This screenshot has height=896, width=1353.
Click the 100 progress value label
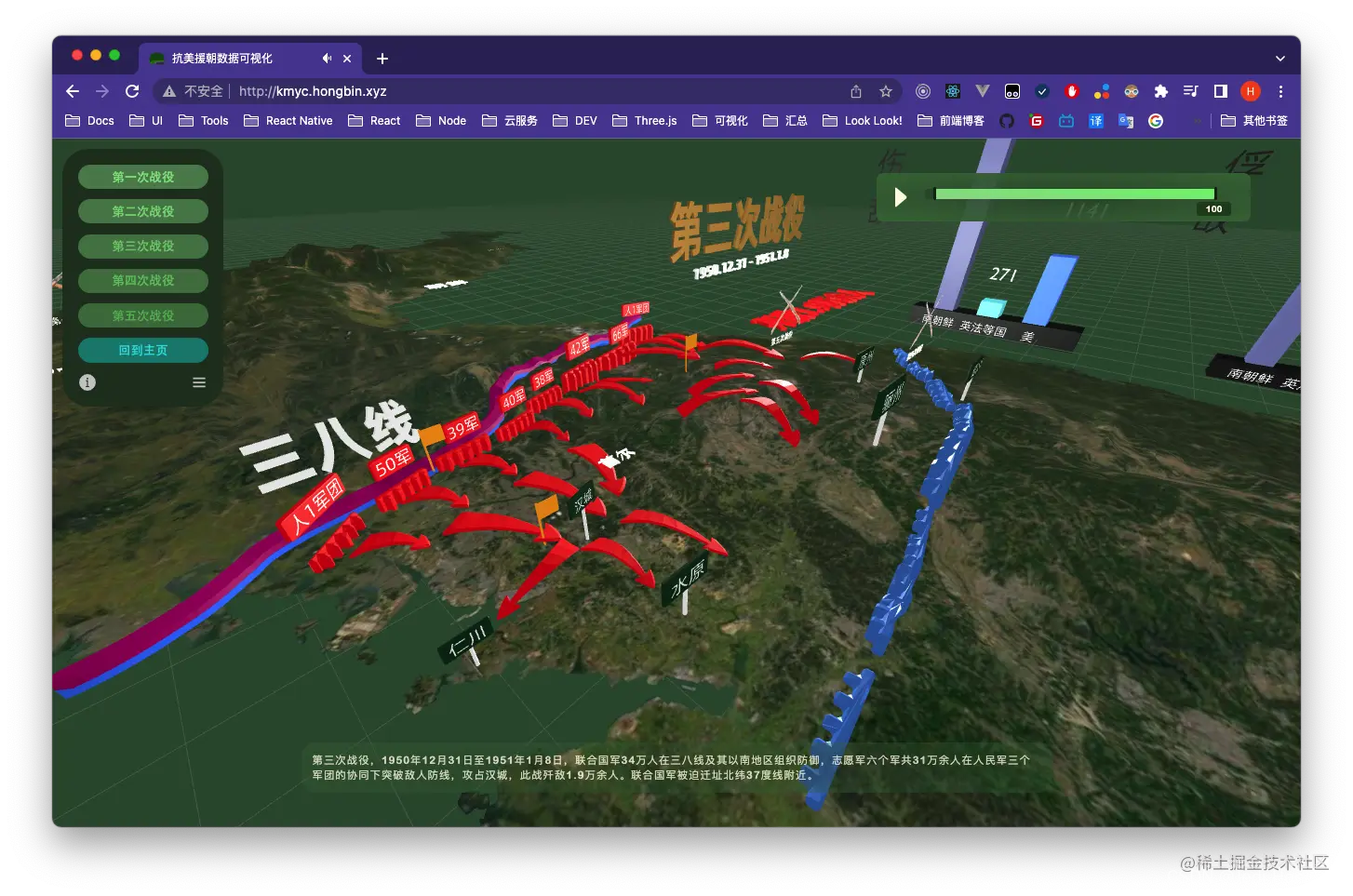[x=1213, y=209]
